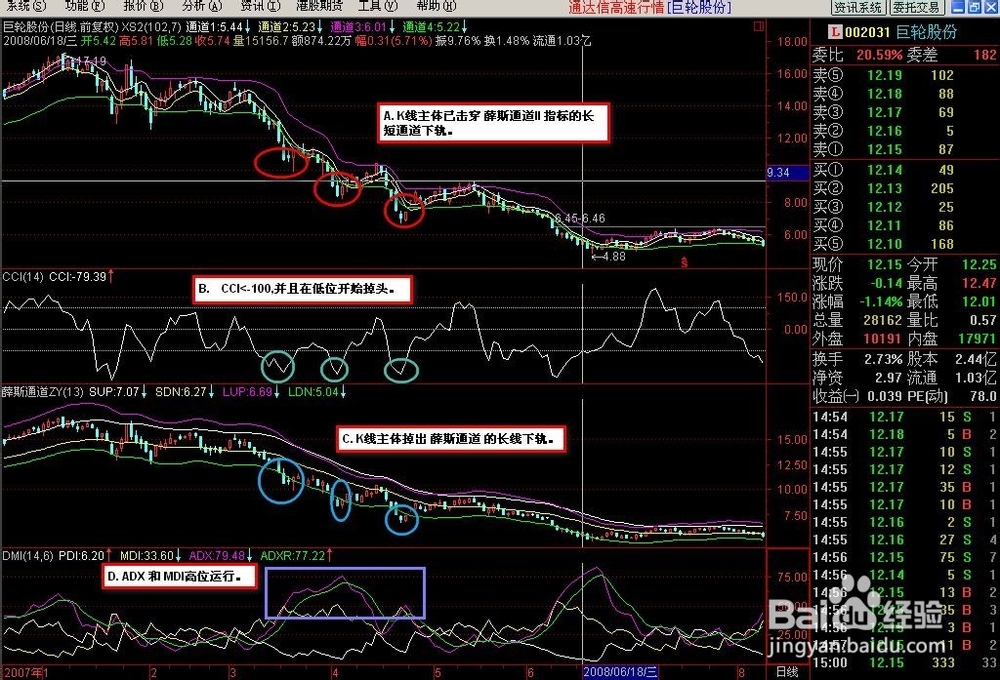Click the small red square icon atop main chart

pos(758,27)
